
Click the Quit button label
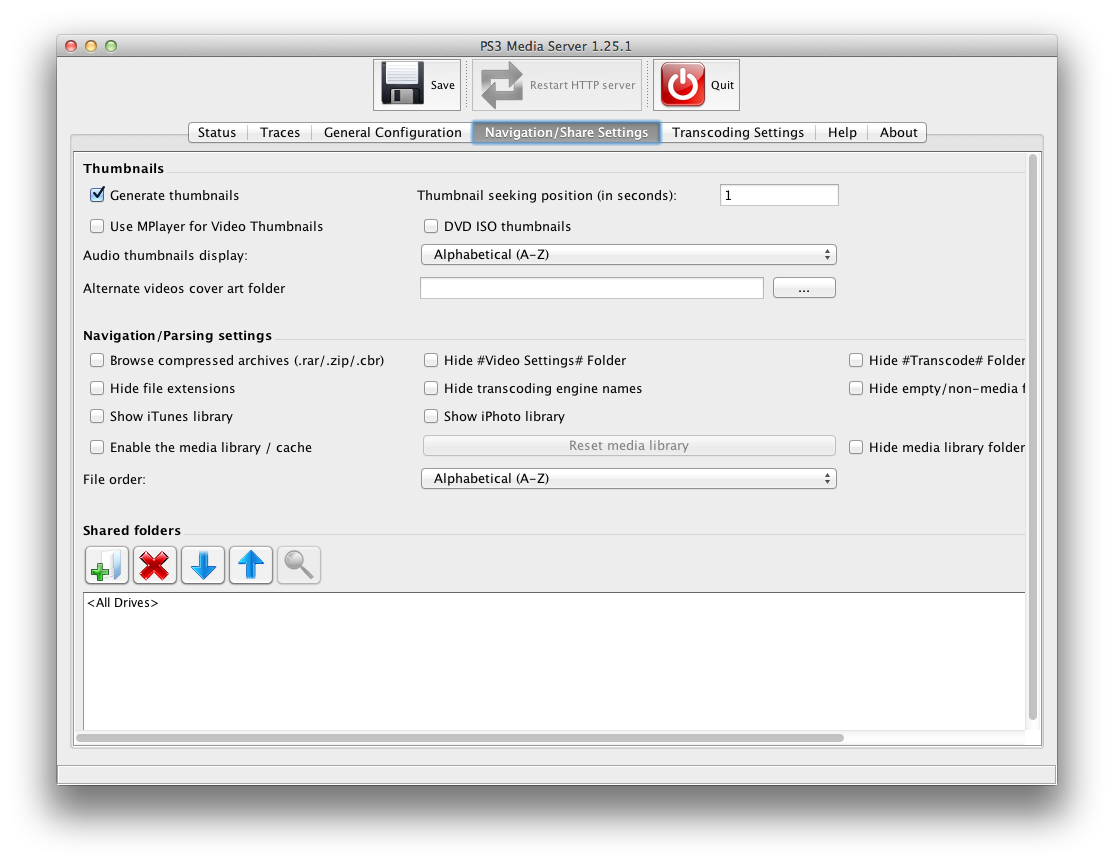pyautogui.click(x=722, y=85)
